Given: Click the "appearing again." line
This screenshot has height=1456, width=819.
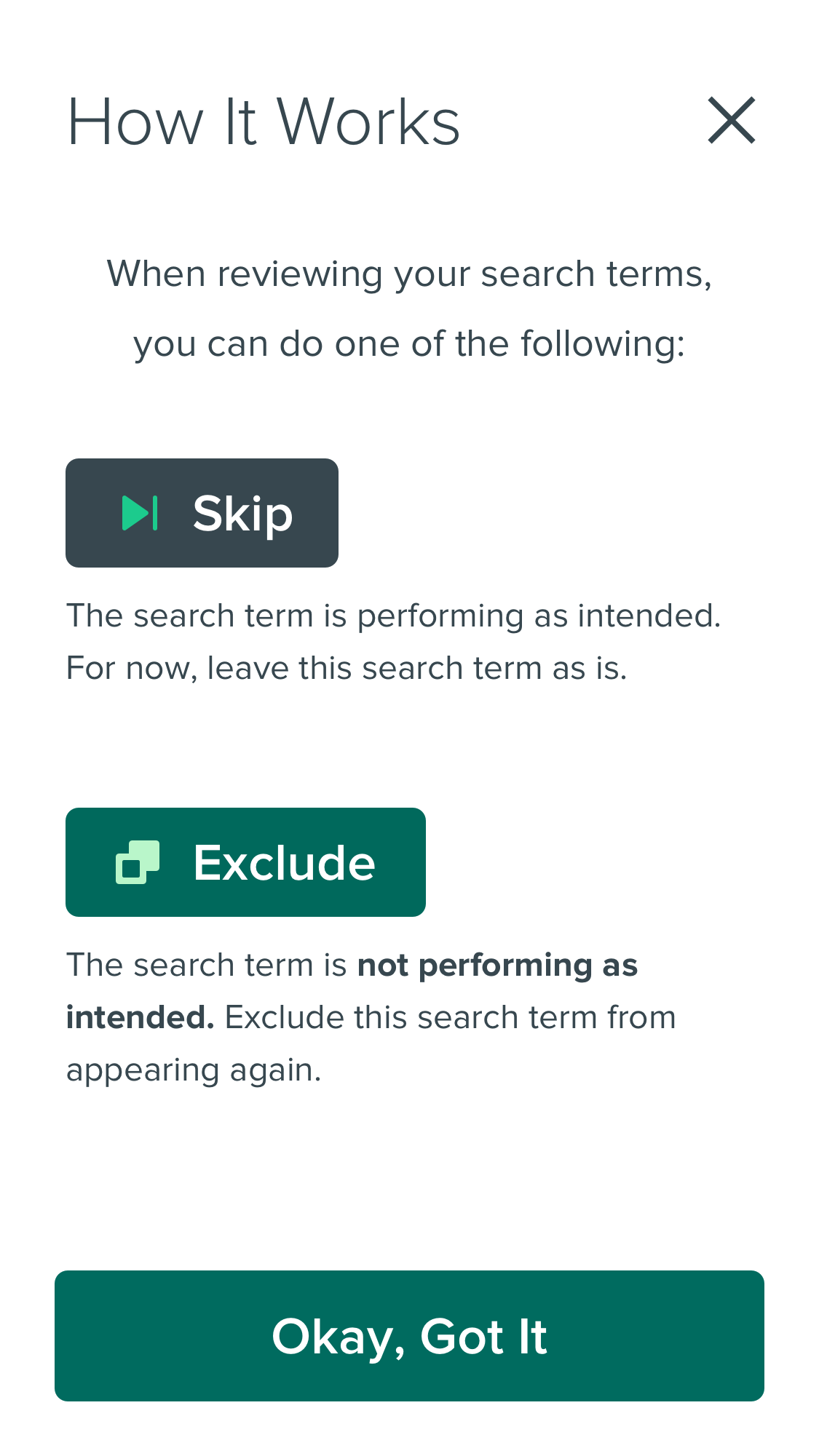Looking at the screenshot, I should (x=194, y=1070).
